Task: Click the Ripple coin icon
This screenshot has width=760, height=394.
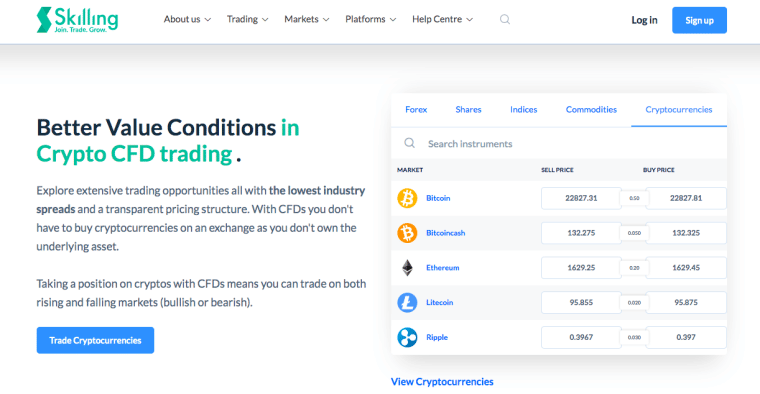Action: click(x=407, y=337)
